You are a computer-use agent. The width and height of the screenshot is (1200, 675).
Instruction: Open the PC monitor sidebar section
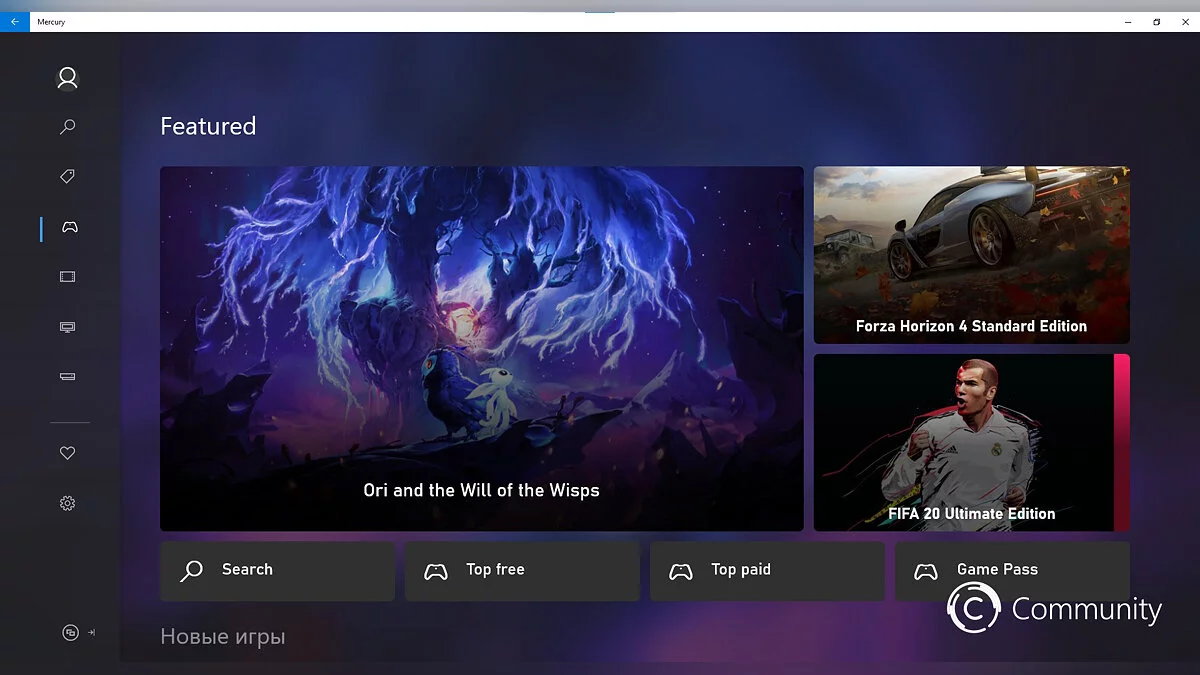coord(67,327)
